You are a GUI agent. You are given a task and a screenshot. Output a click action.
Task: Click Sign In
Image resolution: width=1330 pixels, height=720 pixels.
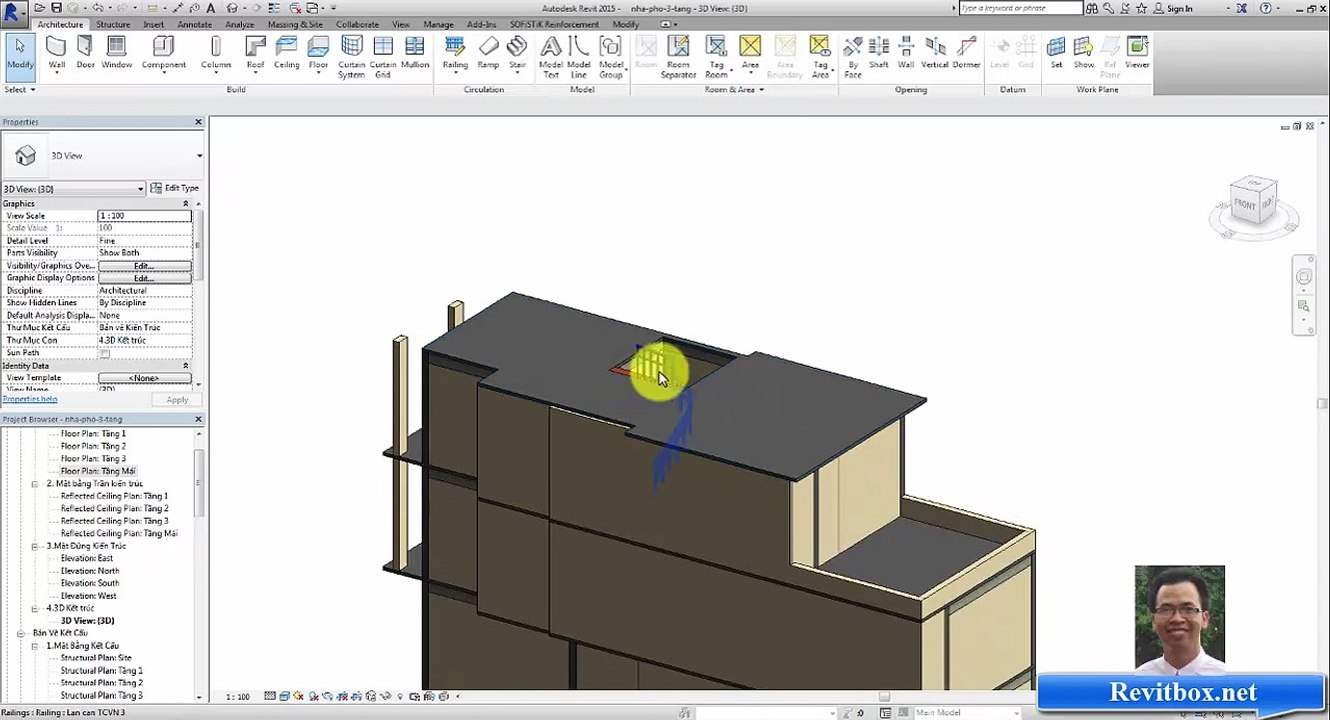click(1179, 8)
